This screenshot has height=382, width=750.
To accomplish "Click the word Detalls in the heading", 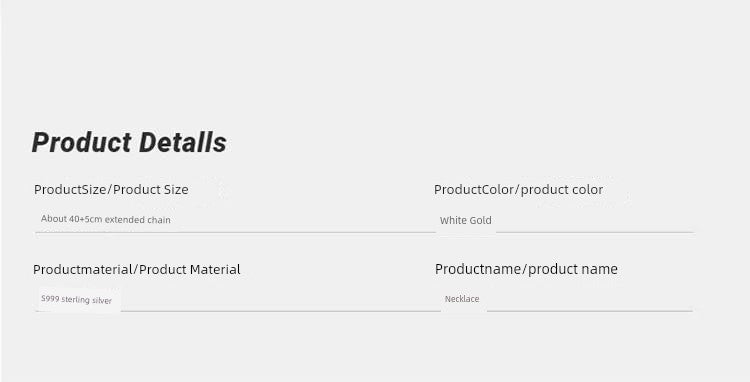I will (x=183, y=142).
